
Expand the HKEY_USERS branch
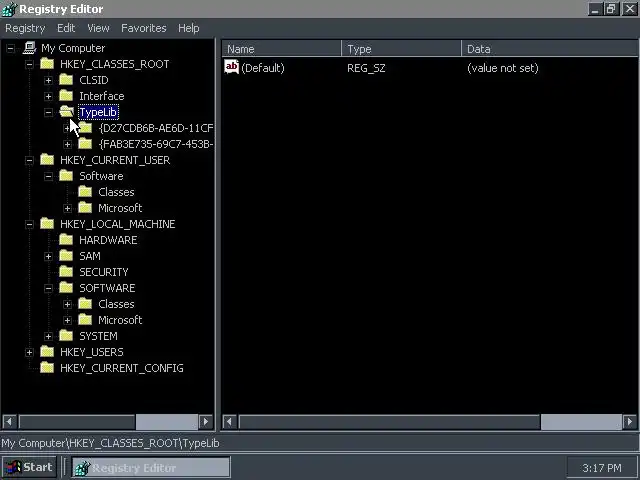(x=29, y=352)
